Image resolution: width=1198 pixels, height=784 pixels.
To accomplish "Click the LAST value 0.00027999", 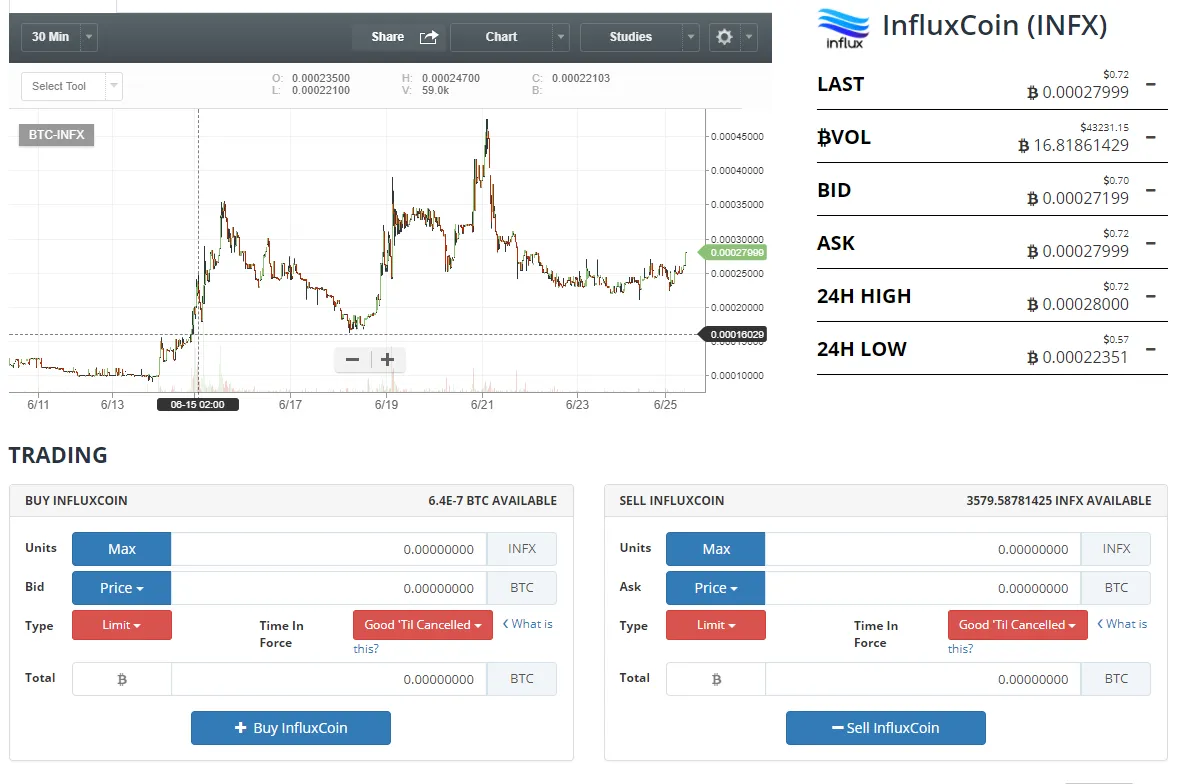I will click(1078, 92).
